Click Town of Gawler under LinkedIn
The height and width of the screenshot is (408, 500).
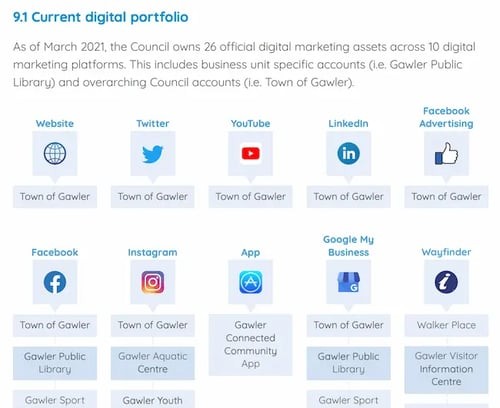(349, 197)
